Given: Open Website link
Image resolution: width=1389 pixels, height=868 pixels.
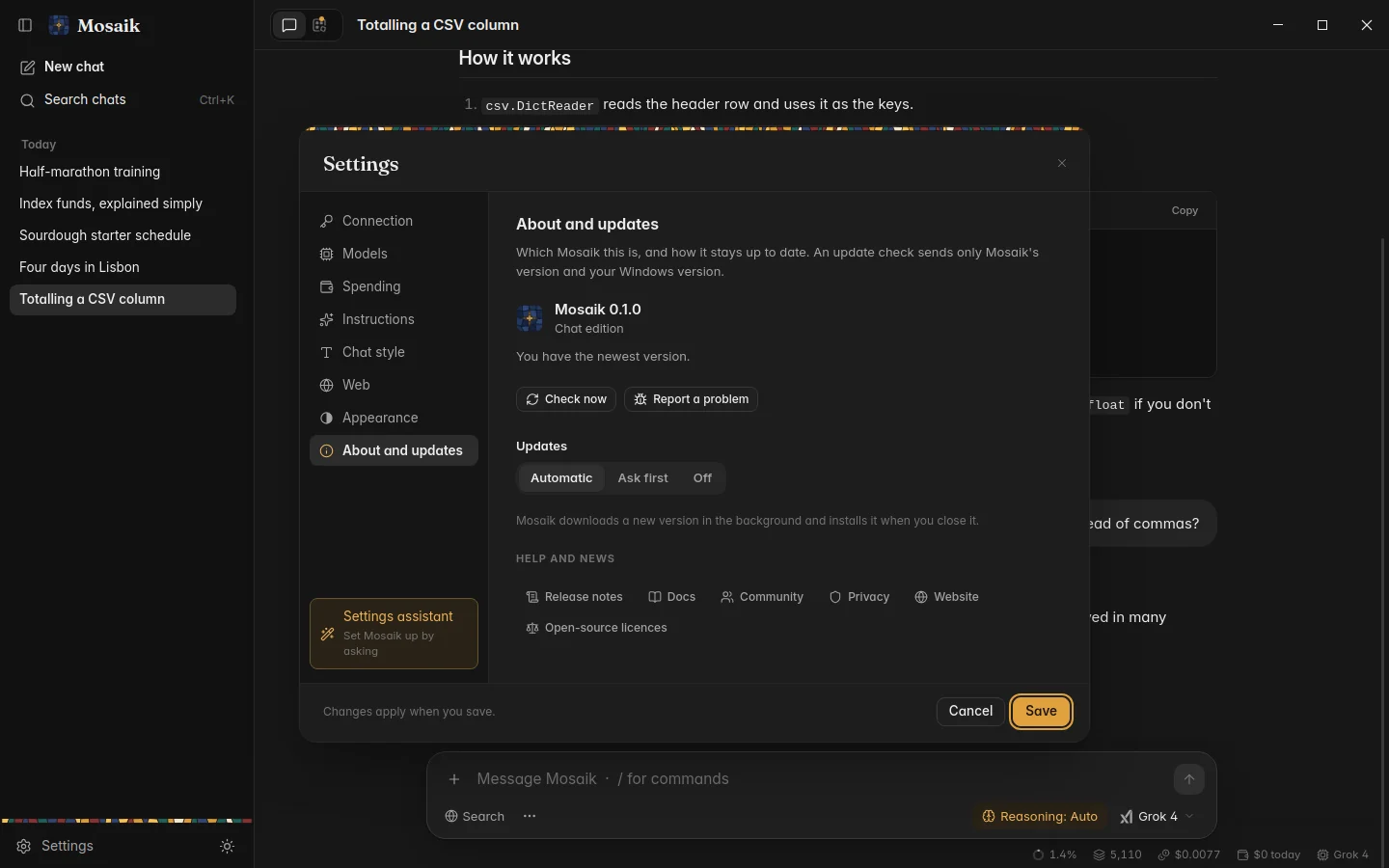Looking at the screenshot, I should 946,597.
